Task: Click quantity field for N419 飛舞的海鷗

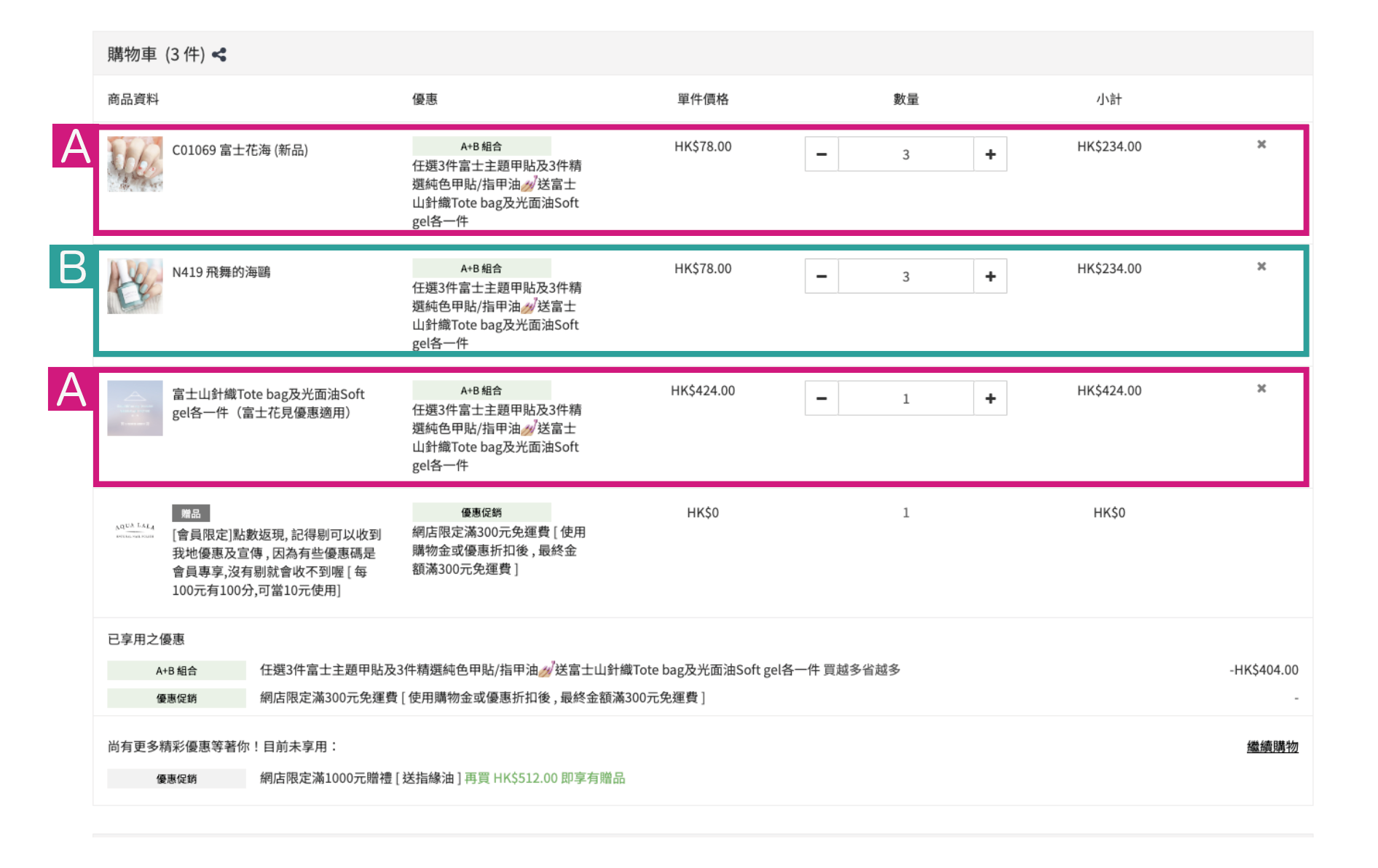Action: click(x=905, y=277)
